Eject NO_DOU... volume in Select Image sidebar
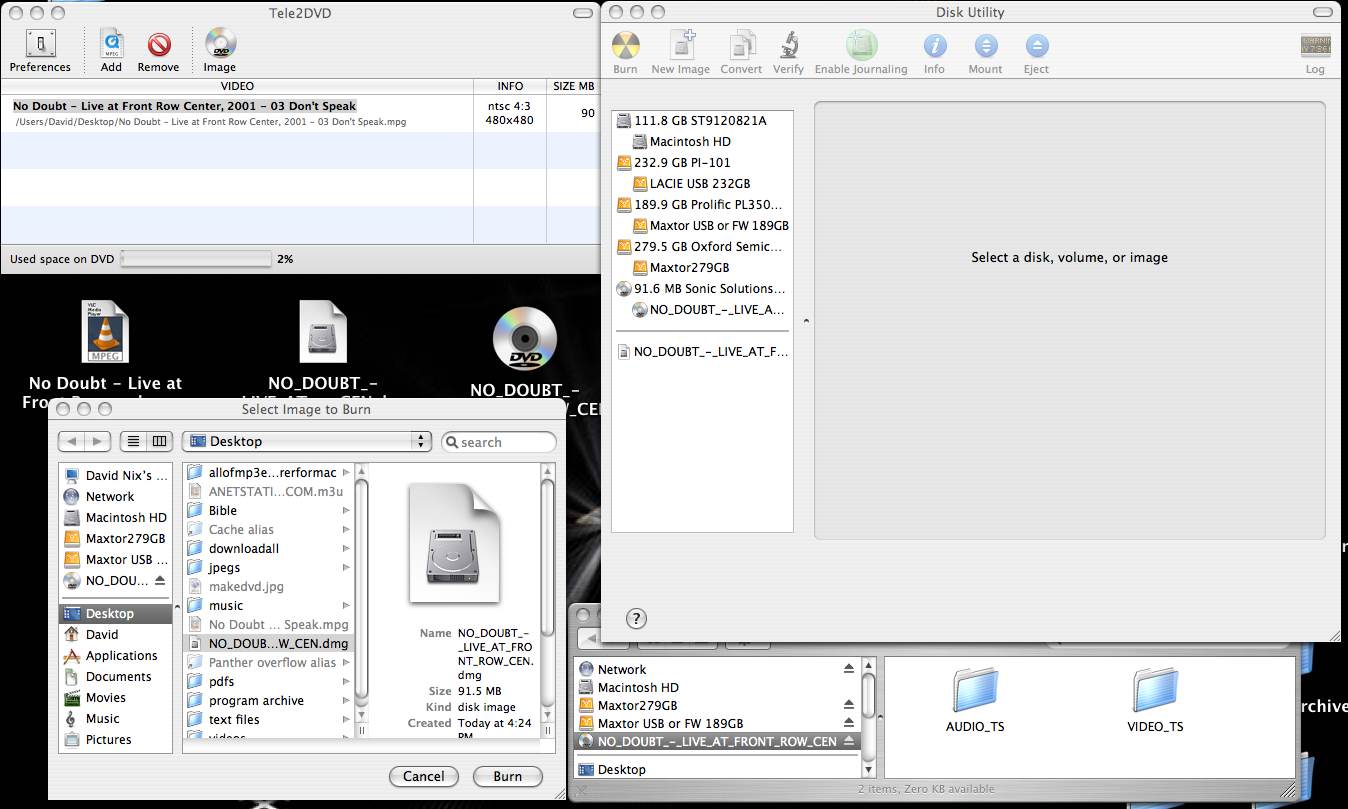 click(160, 581)
